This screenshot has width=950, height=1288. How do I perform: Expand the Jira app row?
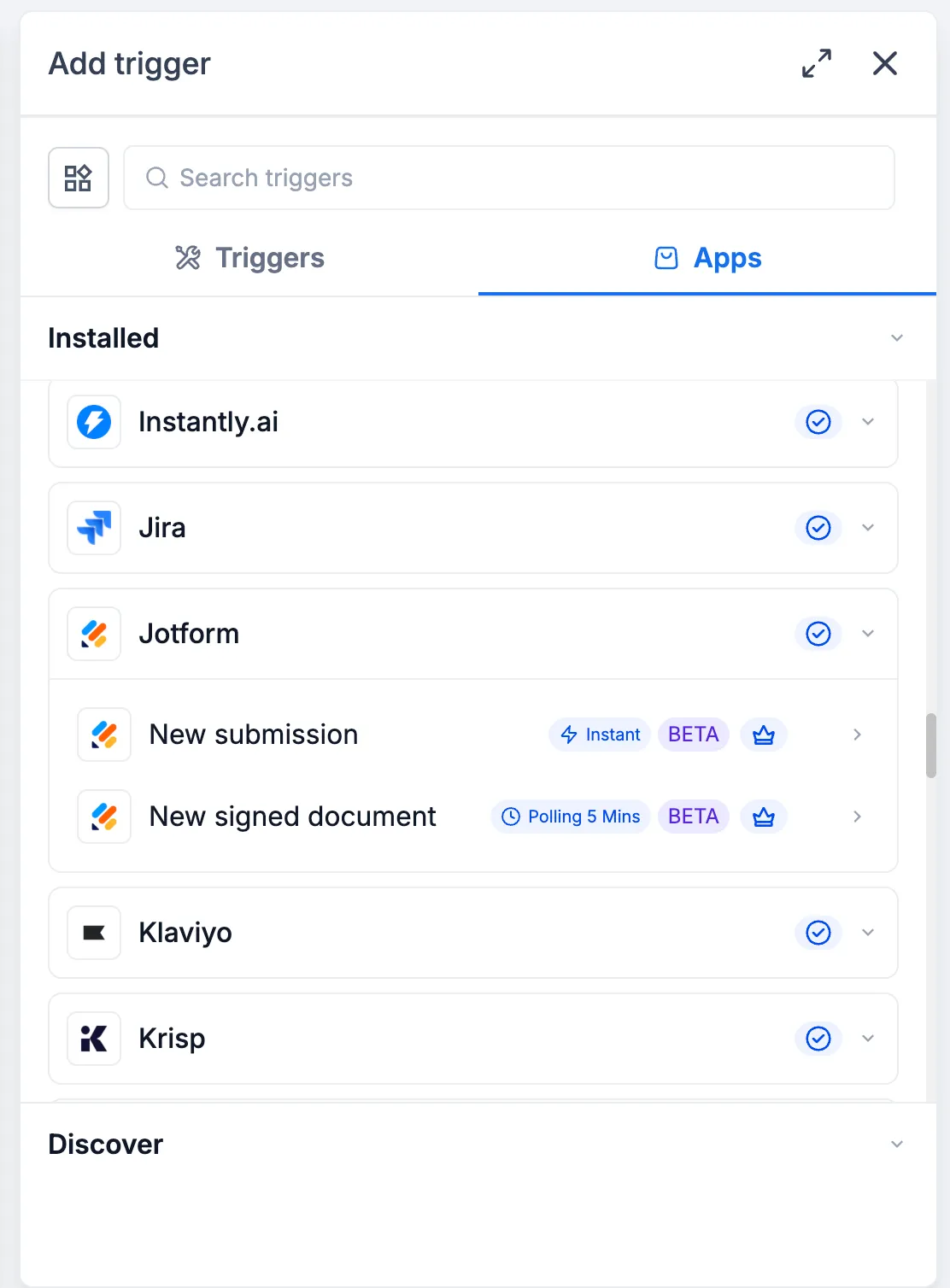[x=868, y=528]
